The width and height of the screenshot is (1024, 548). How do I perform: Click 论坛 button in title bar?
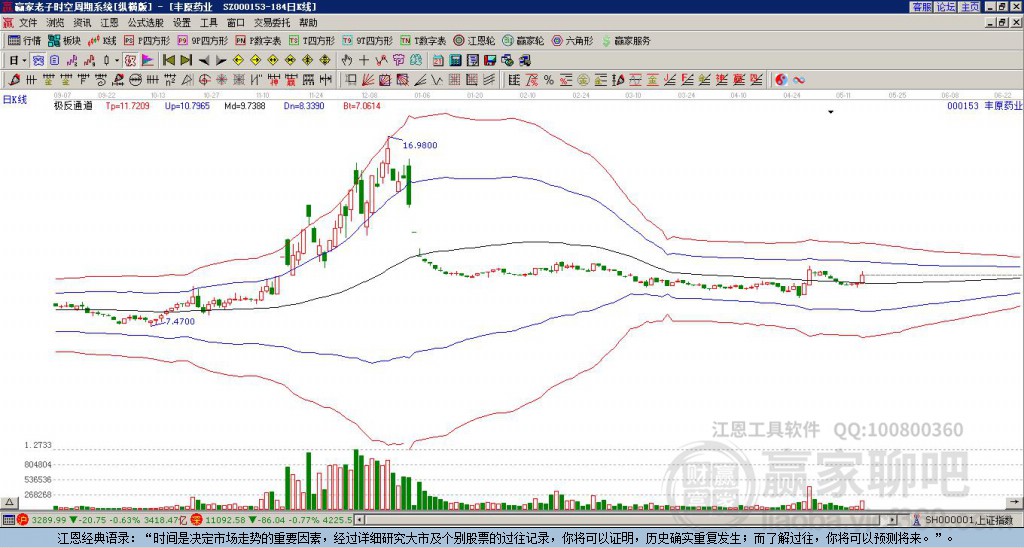point(946,7)
